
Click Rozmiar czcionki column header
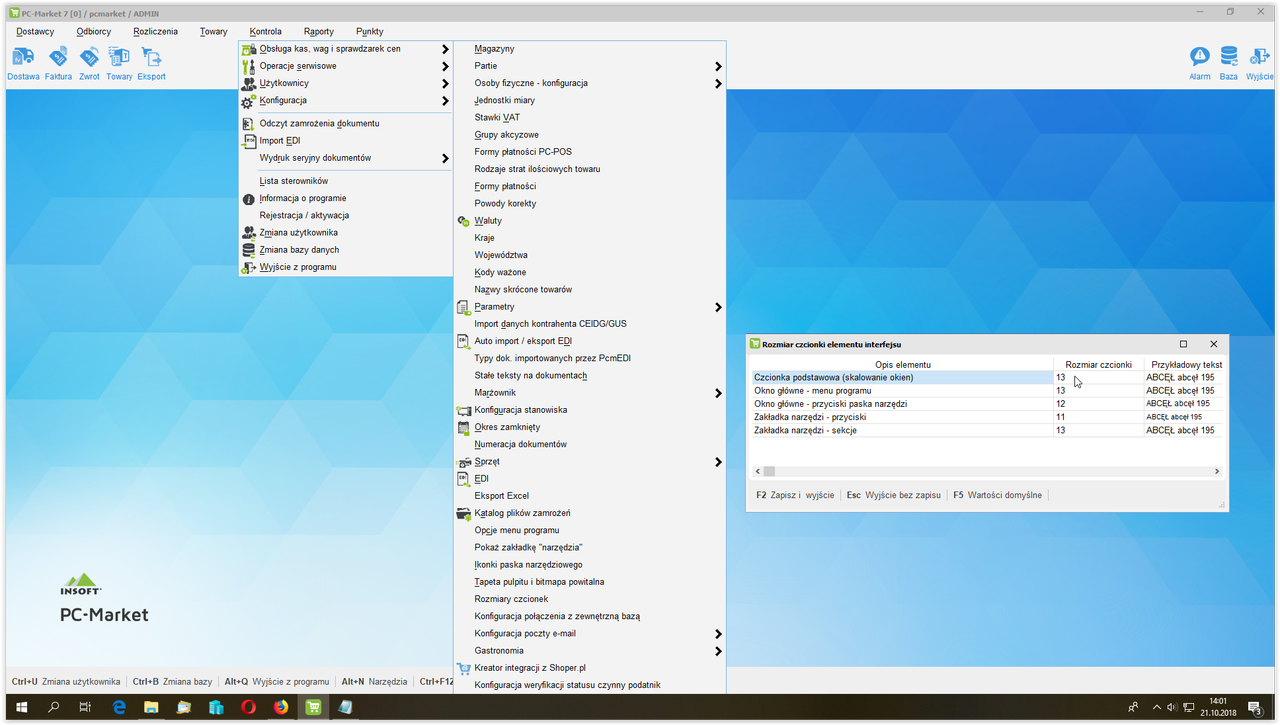[1098, 365]
